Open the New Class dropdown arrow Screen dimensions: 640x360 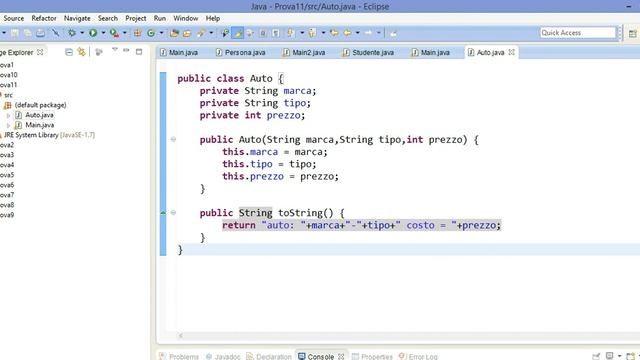pos(161,33)
